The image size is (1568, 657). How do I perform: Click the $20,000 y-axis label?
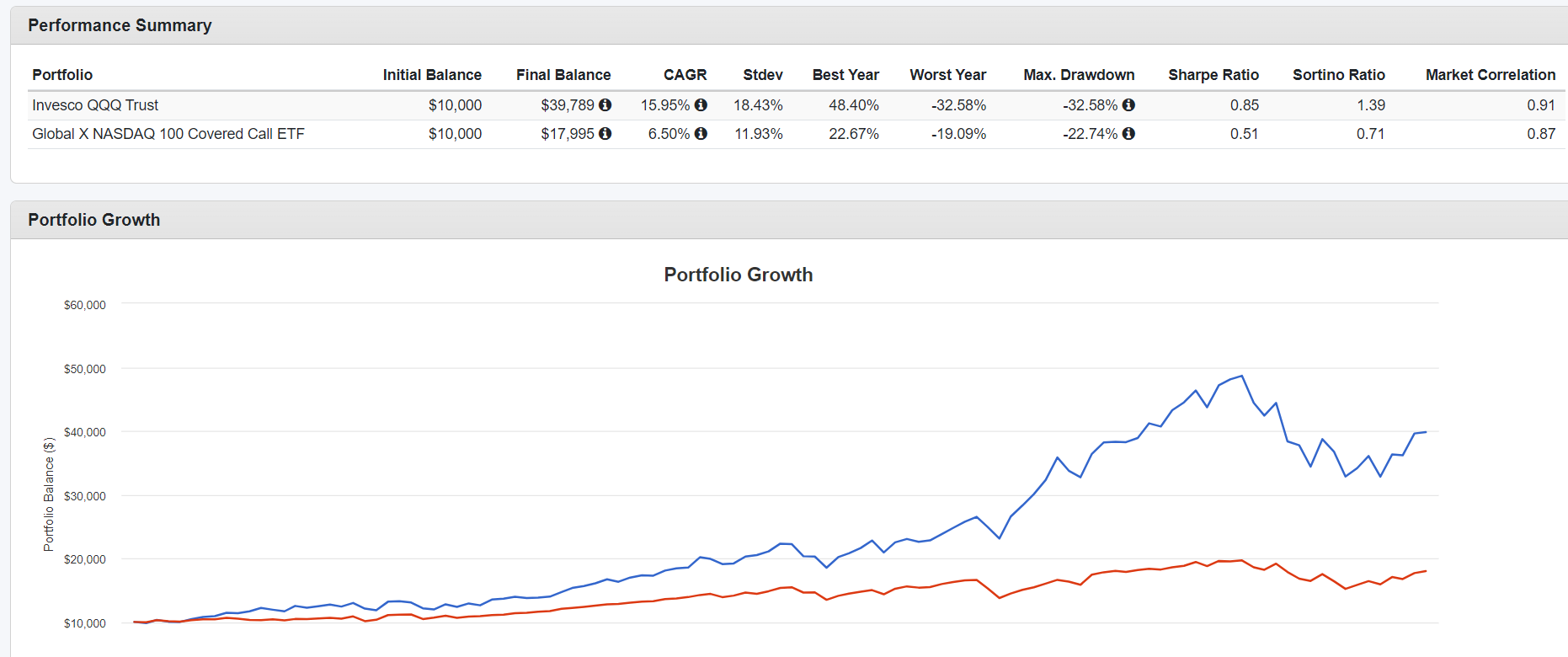[x=85, y=559]
